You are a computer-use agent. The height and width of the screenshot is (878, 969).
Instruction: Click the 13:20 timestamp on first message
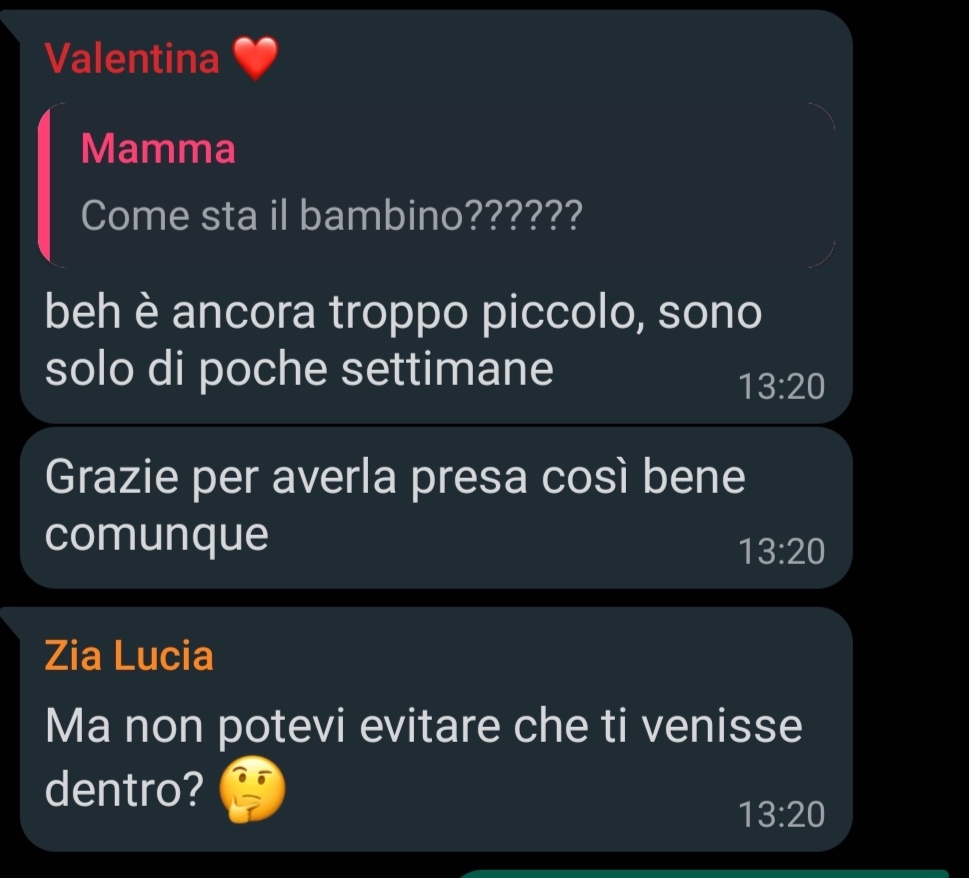tap(782, 387)
